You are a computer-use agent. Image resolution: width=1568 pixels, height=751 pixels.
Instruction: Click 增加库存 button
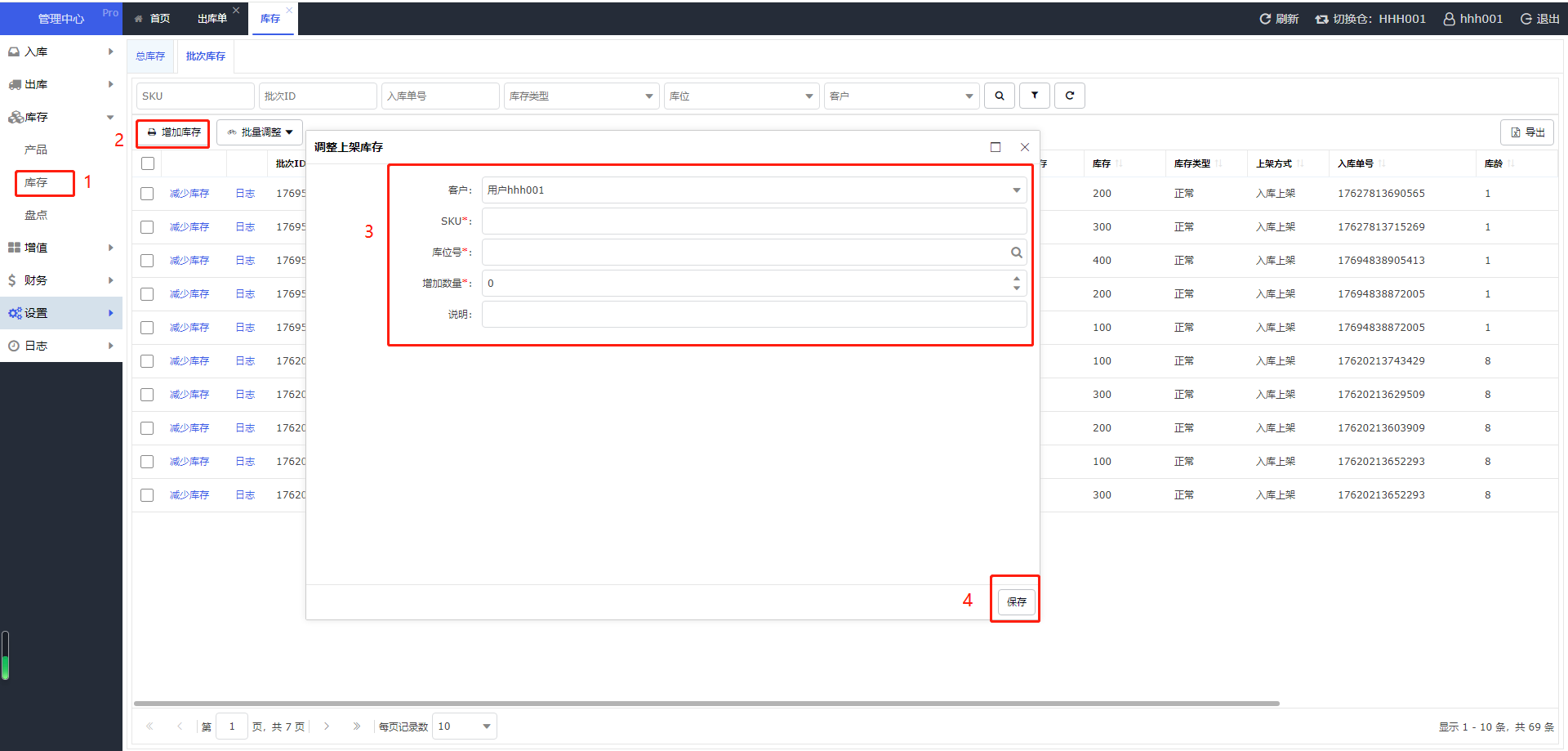click(x=173, y=132)
